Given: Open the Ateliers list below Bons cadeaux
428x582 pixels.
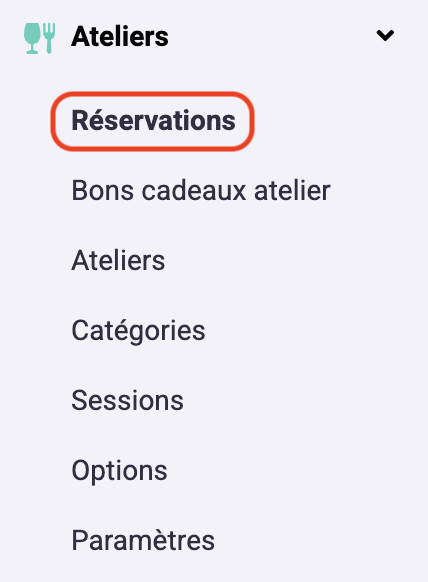Looking at the screenshot, I should (x=118, y=260).
